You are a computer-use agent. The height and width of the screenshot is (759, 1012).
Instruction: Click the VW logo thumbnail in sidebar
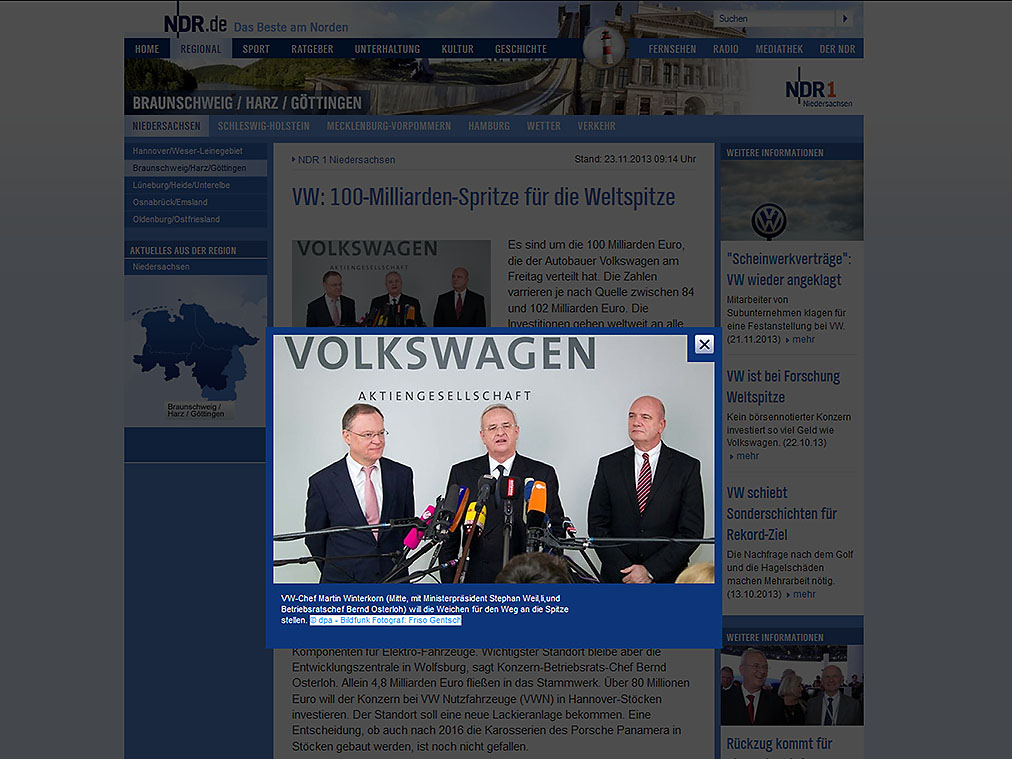click(792, 200)
